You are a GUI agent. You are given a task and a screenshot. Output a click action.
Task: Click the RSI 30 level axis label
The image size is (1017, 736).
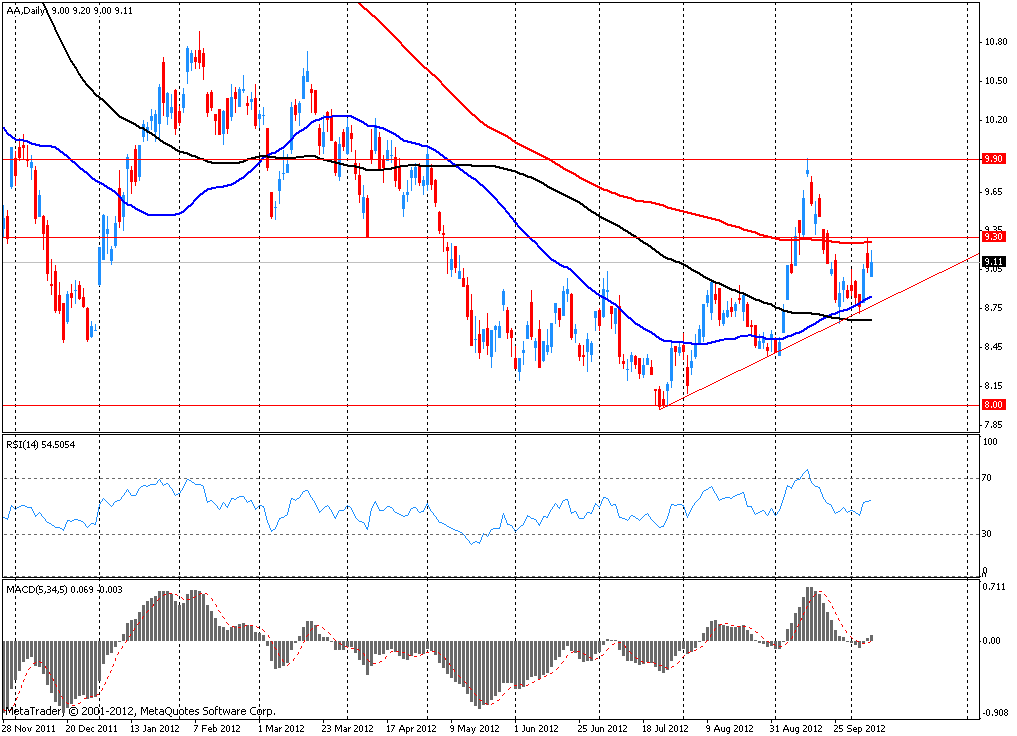(990, 534)
